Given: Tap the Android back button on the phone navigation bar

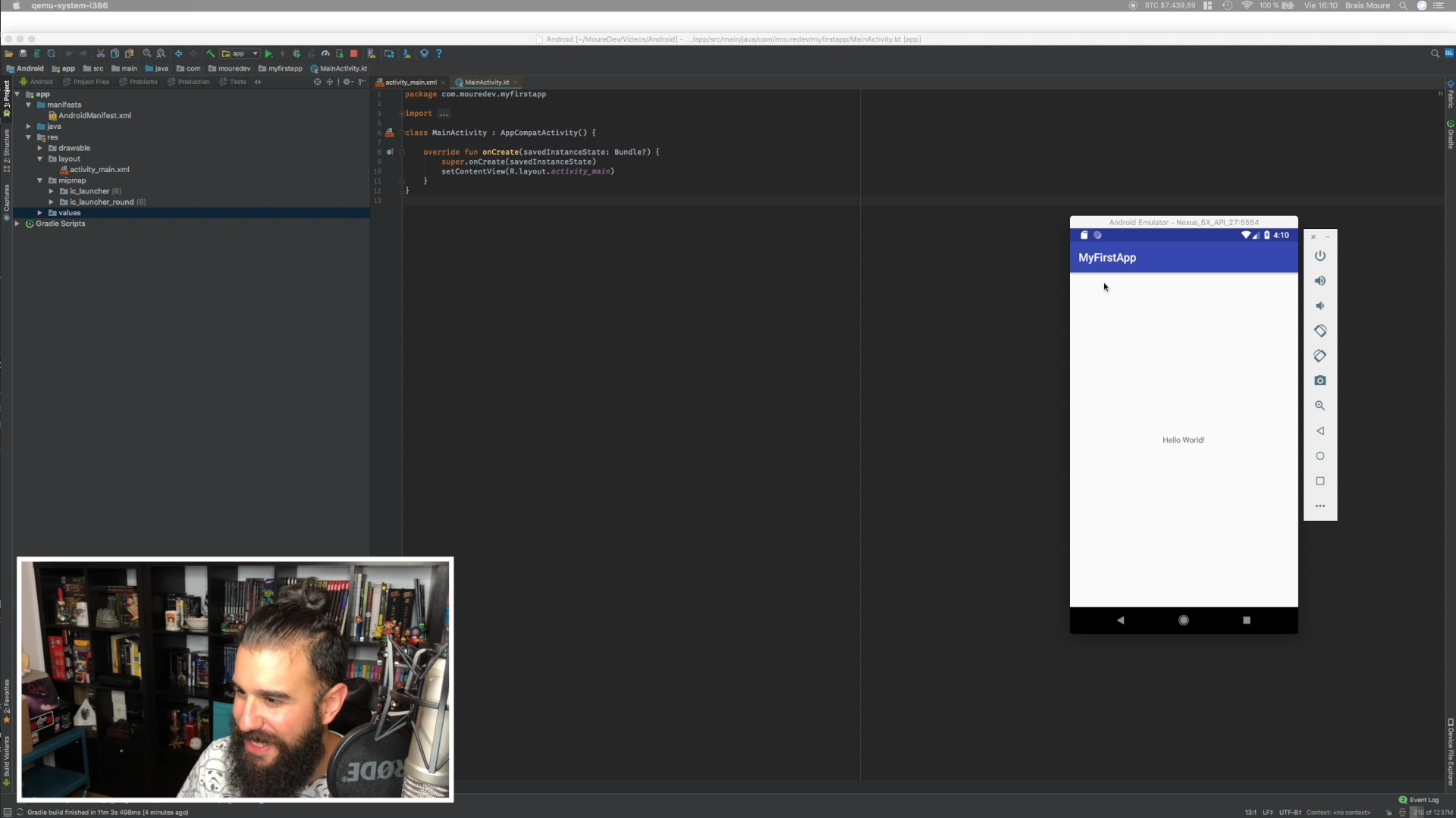Looking at the screenshot, I should 1120,620.
